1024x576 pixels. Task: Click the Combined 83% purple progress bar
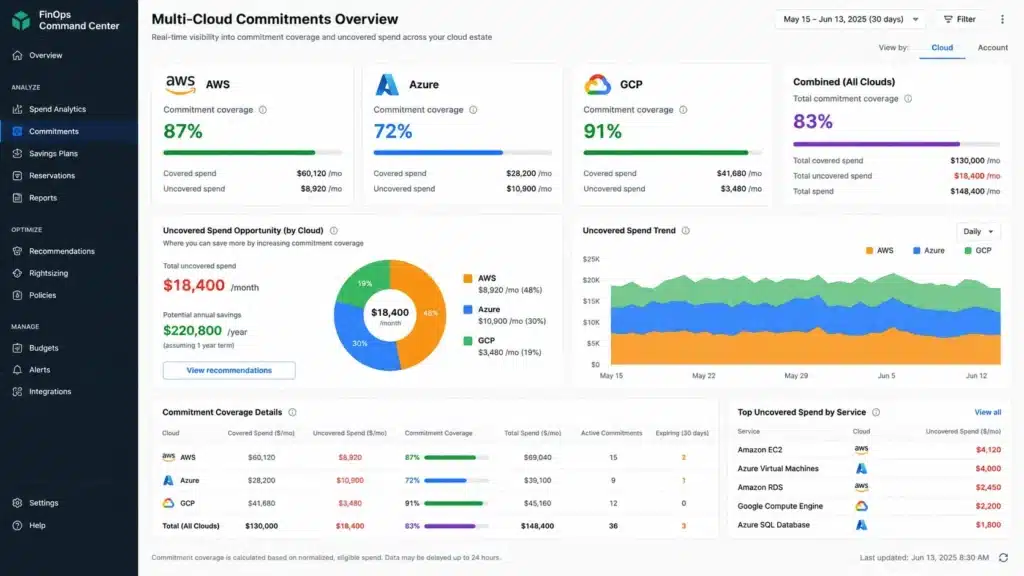tap(896, 144)
